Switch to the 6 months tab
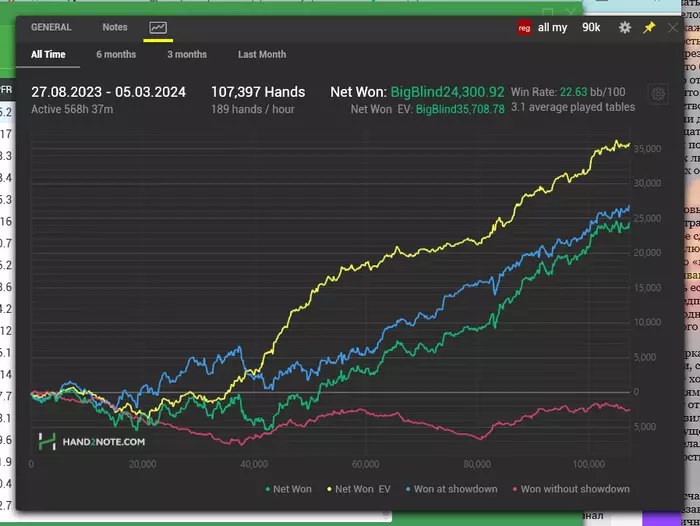700x526 pixels. click(x=116, y=54)
